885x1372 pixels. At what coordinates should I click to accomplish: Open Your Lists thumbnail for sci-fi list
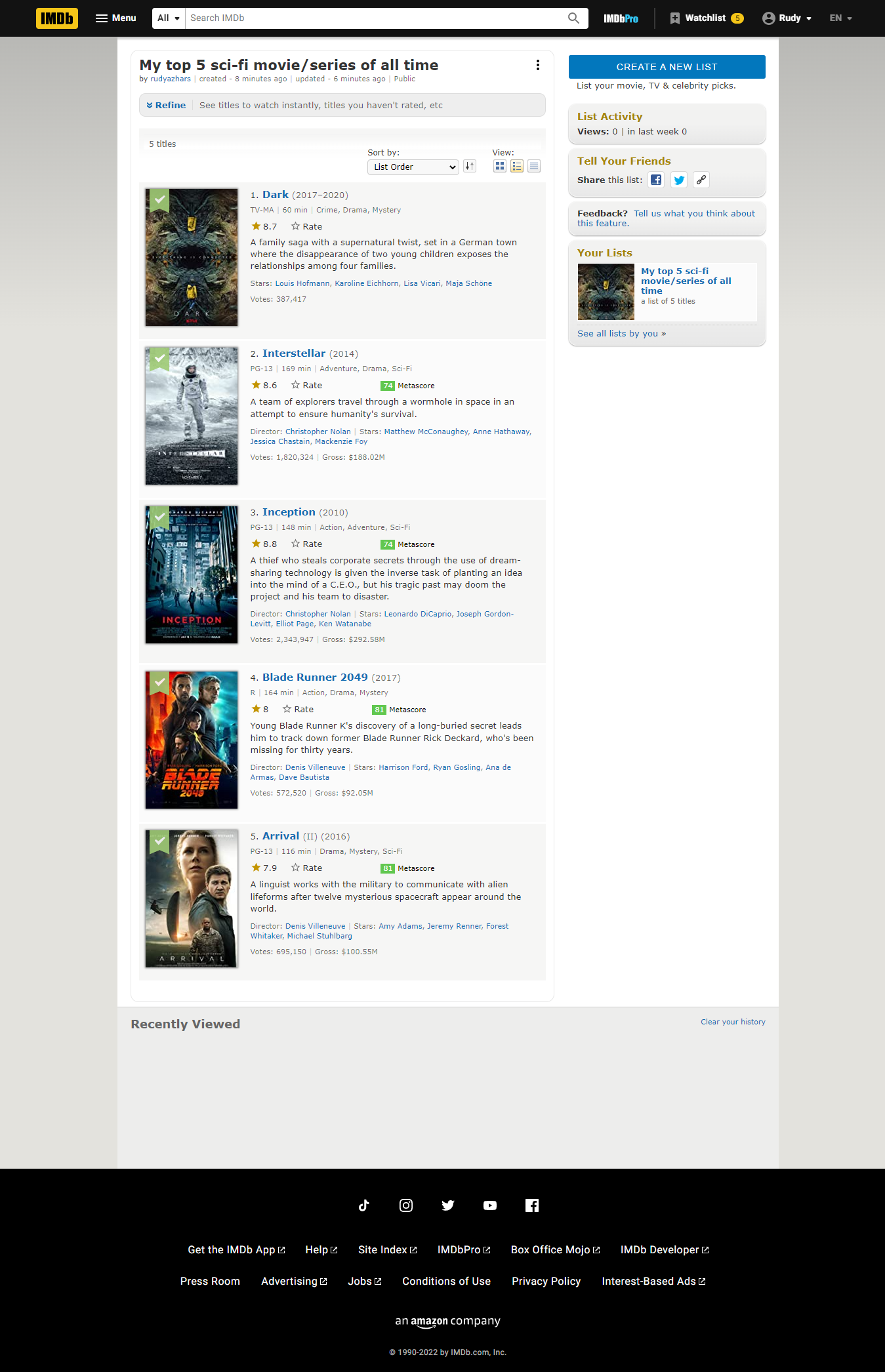pos(606,292)
